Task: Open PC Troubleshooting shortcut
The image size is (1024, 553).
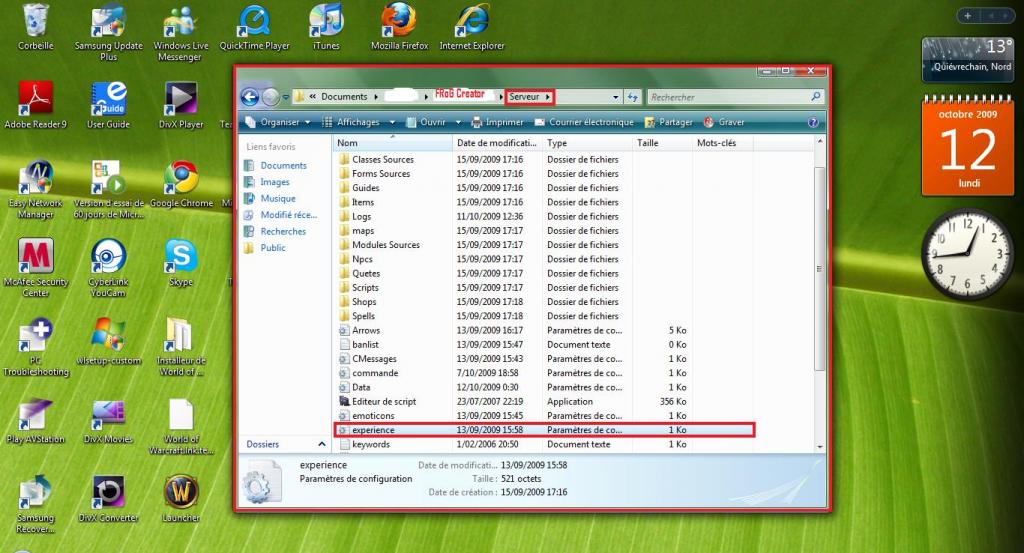Action: tap(35, 347)
